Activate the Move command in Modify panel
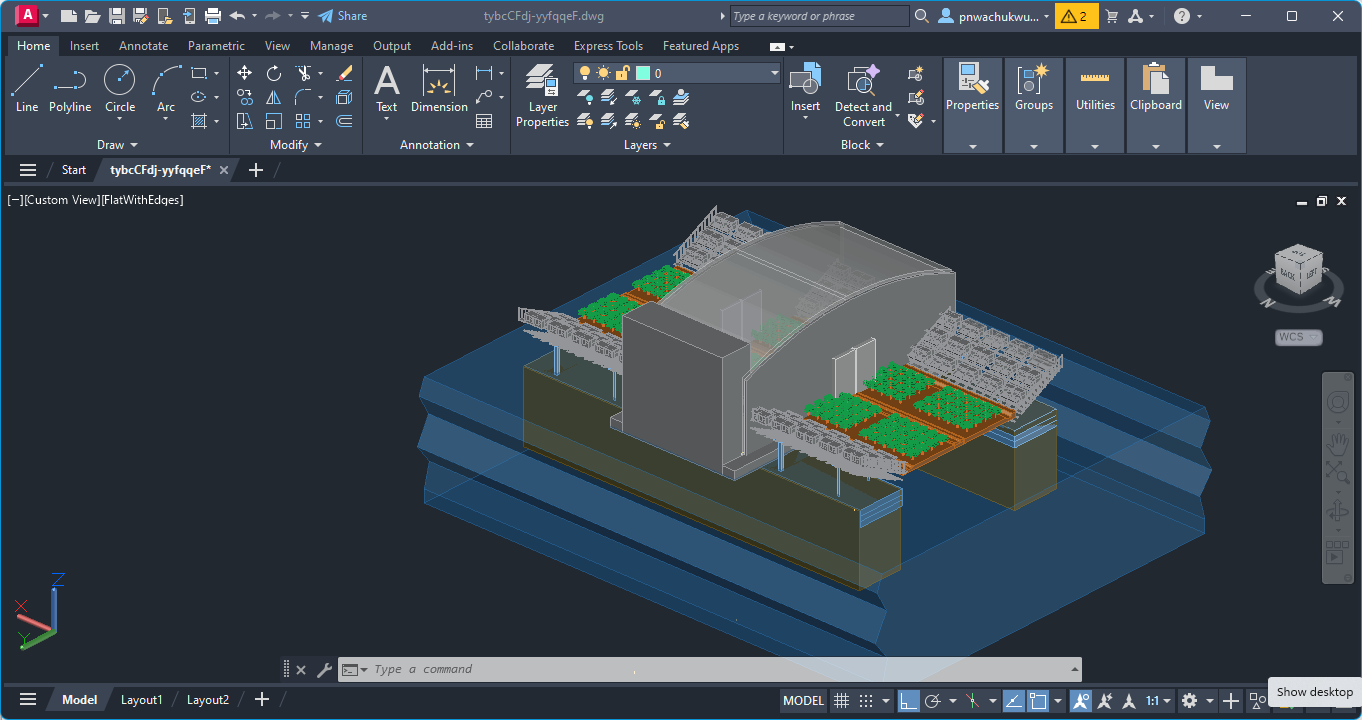This screenshot has width=1362, height=720. [x=244, y=72]
